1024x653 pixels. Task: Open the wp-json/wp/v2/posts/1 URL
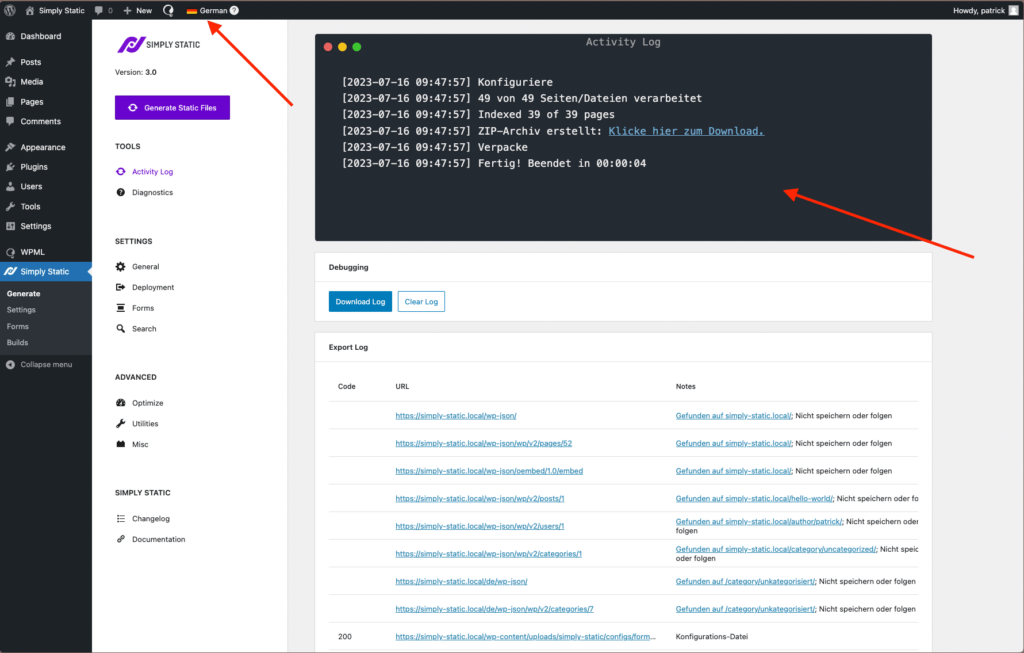(480, 499)
